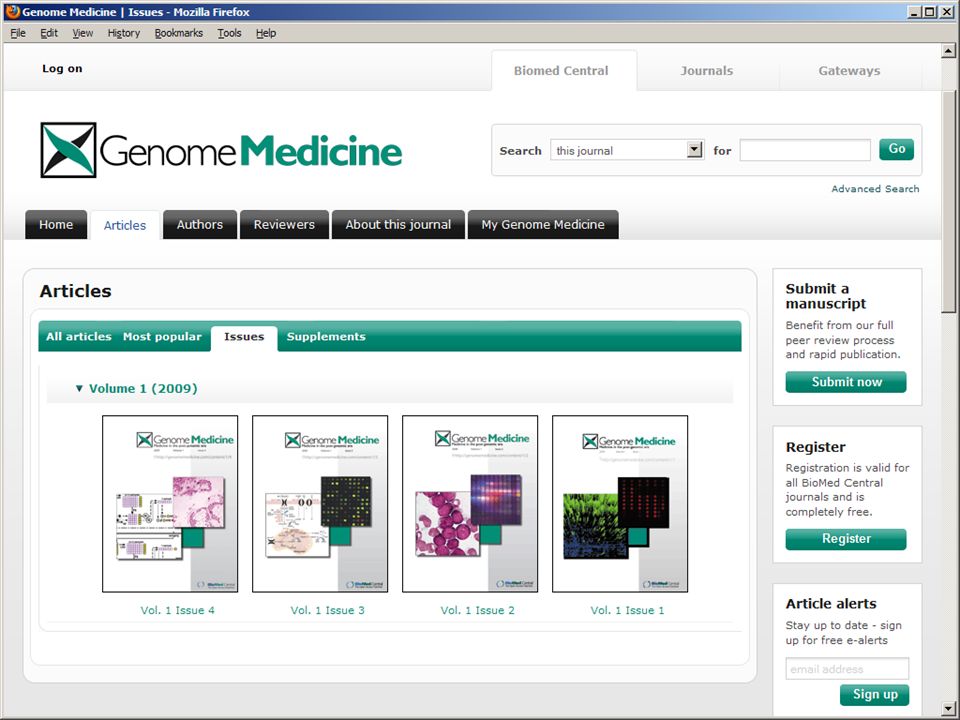The width and height of the screenshot is (960, 720).
Task: Click the Vol. 1 Issue 1 link
Action: point(628,610)
